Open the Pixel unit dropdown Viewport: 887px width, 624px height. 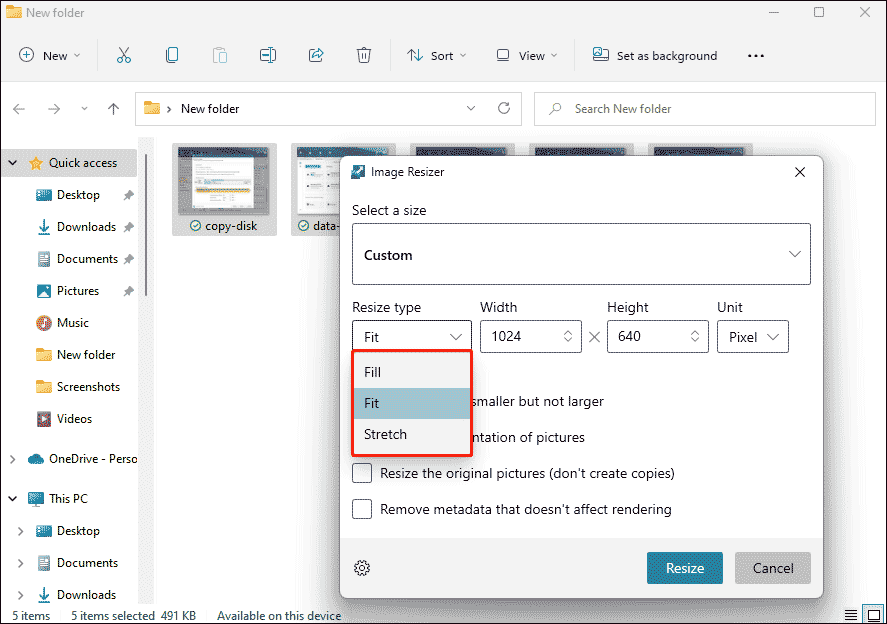[752, 336]
